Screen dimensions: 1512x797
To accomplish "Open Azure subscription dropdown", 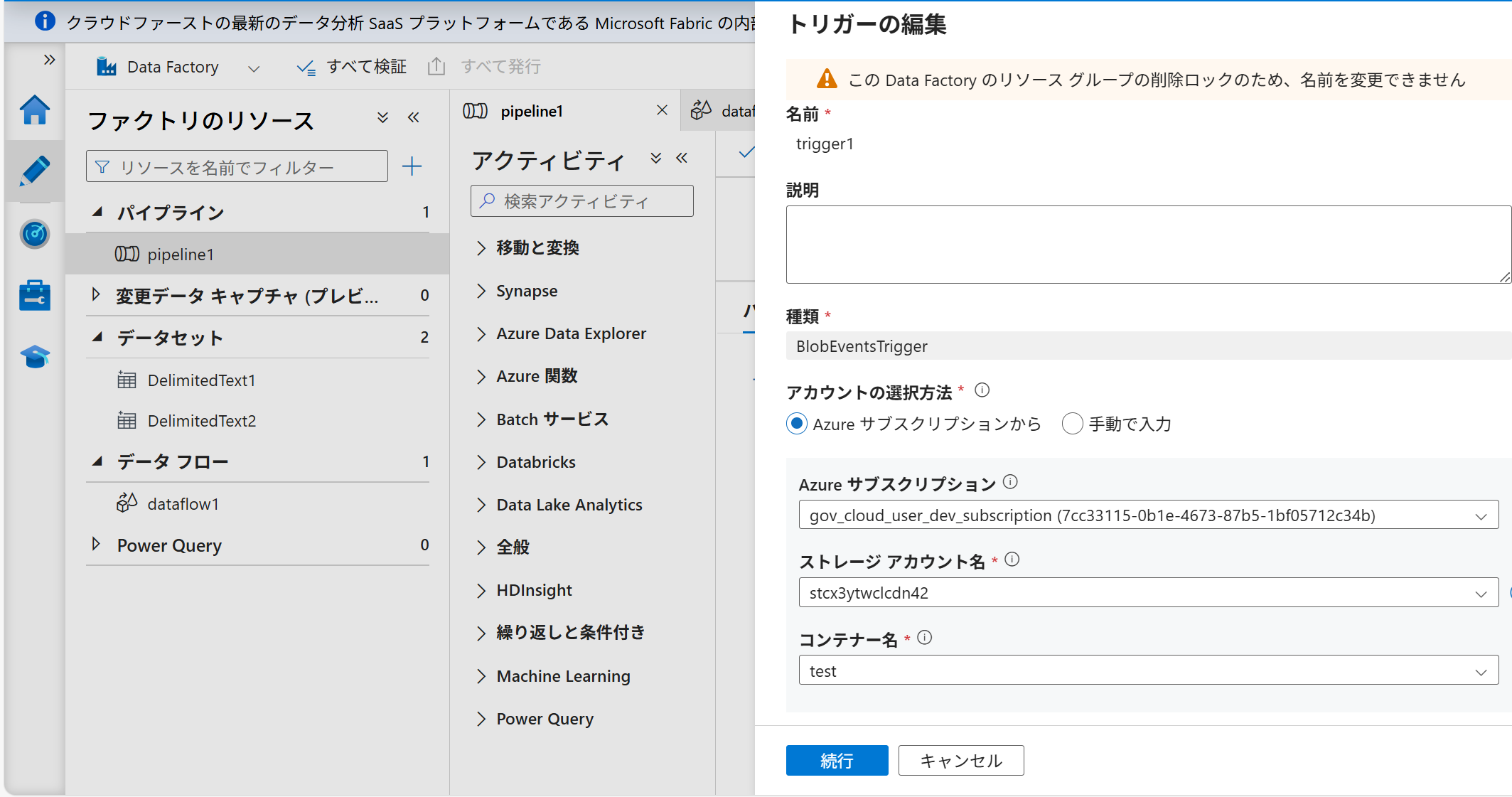I will (1148, 515).
